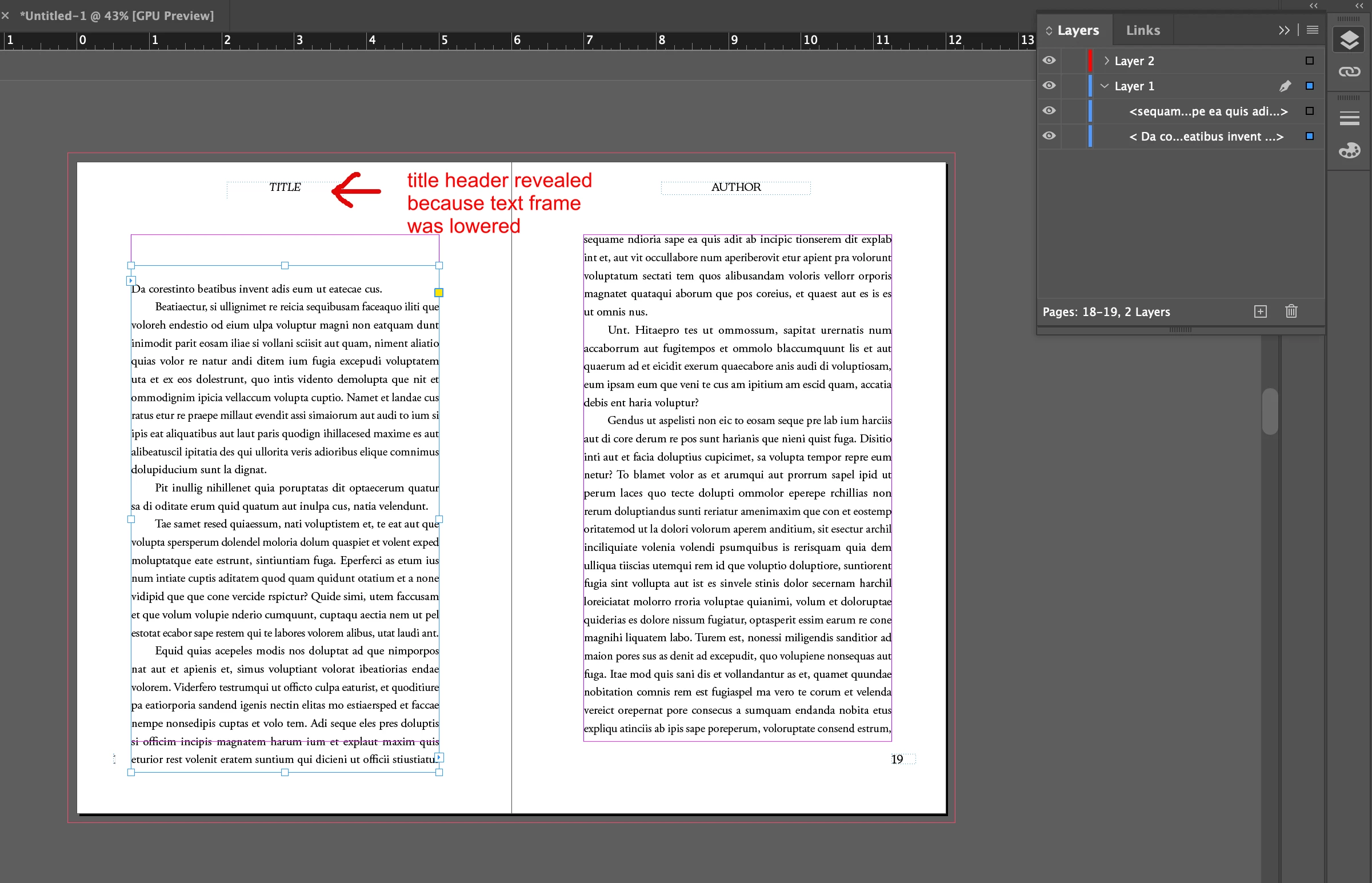
Task: Select the Da corestinto text frame layer item
Action: 1206,137
